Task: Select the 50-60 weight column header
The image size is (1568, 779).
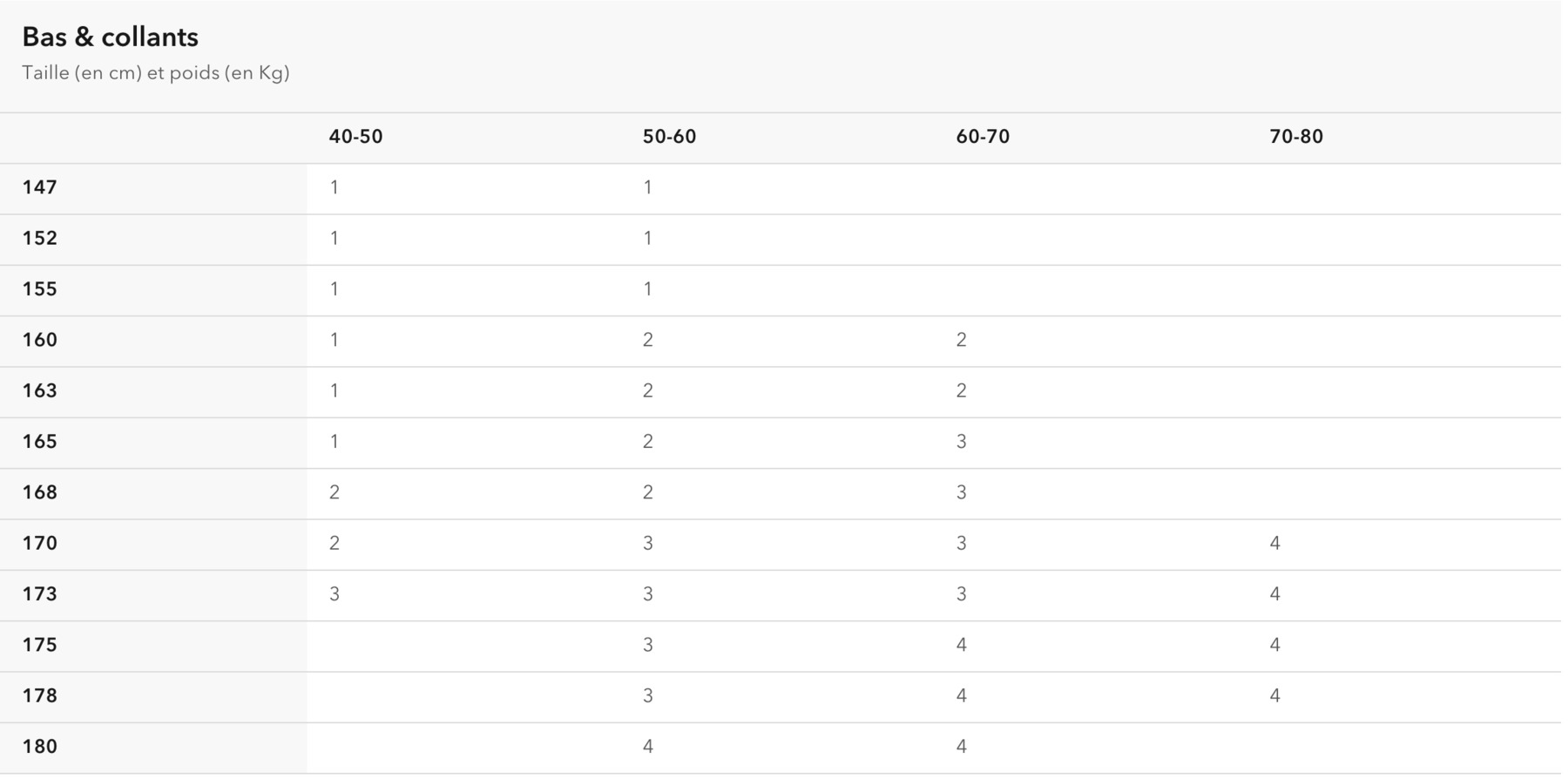Action: pyautogui.click(x=669, y=137)
